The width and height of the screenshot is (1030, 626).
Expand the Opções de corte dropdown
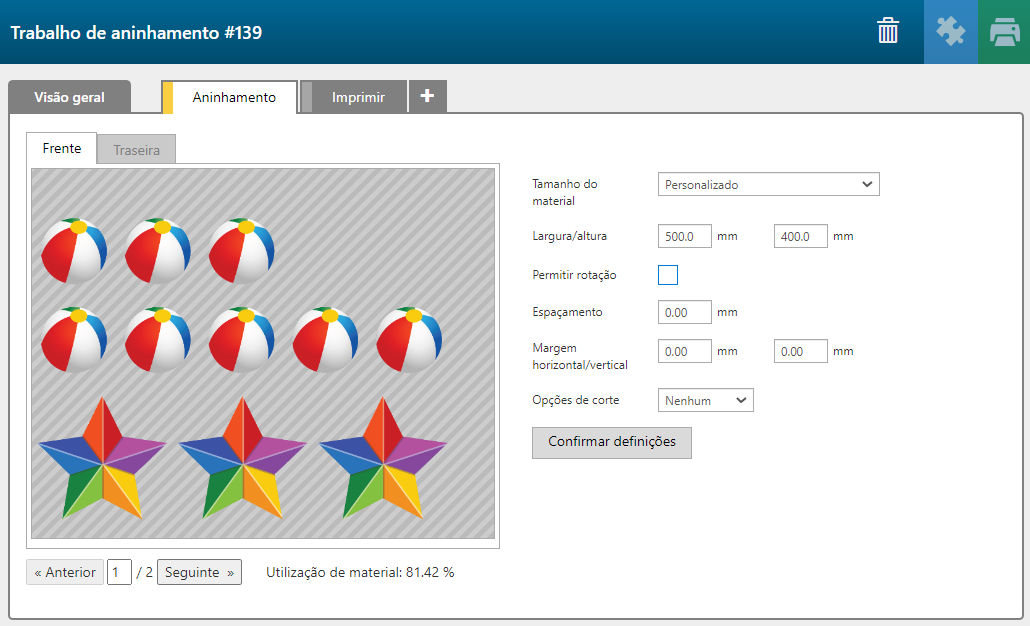point(706,400)
